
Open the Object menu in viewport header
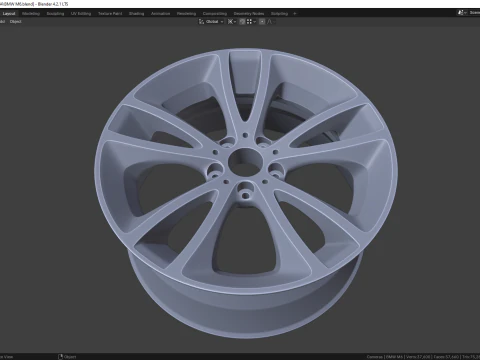15,22
